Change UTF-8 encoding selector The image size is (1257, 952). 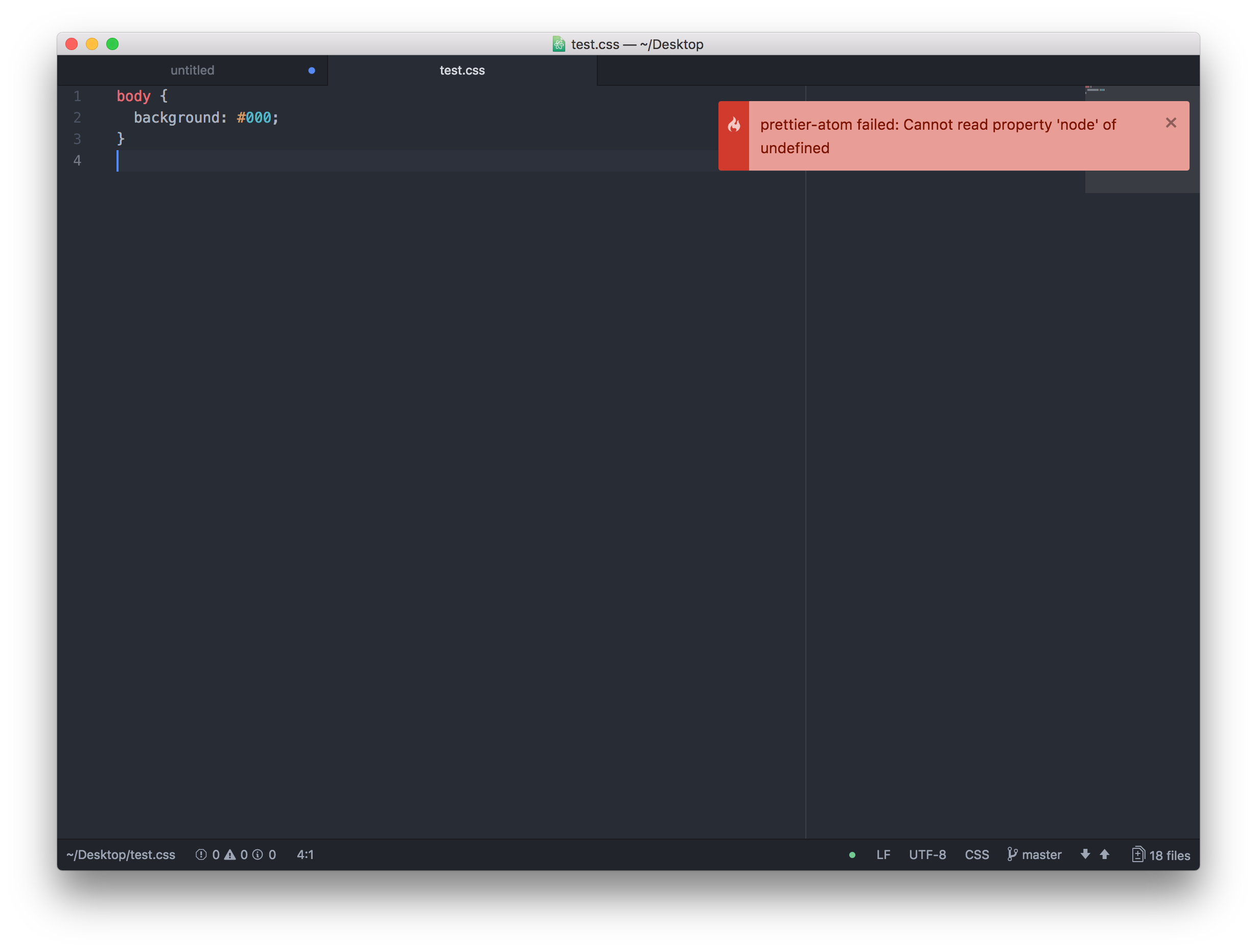click(x=927, y=854)
